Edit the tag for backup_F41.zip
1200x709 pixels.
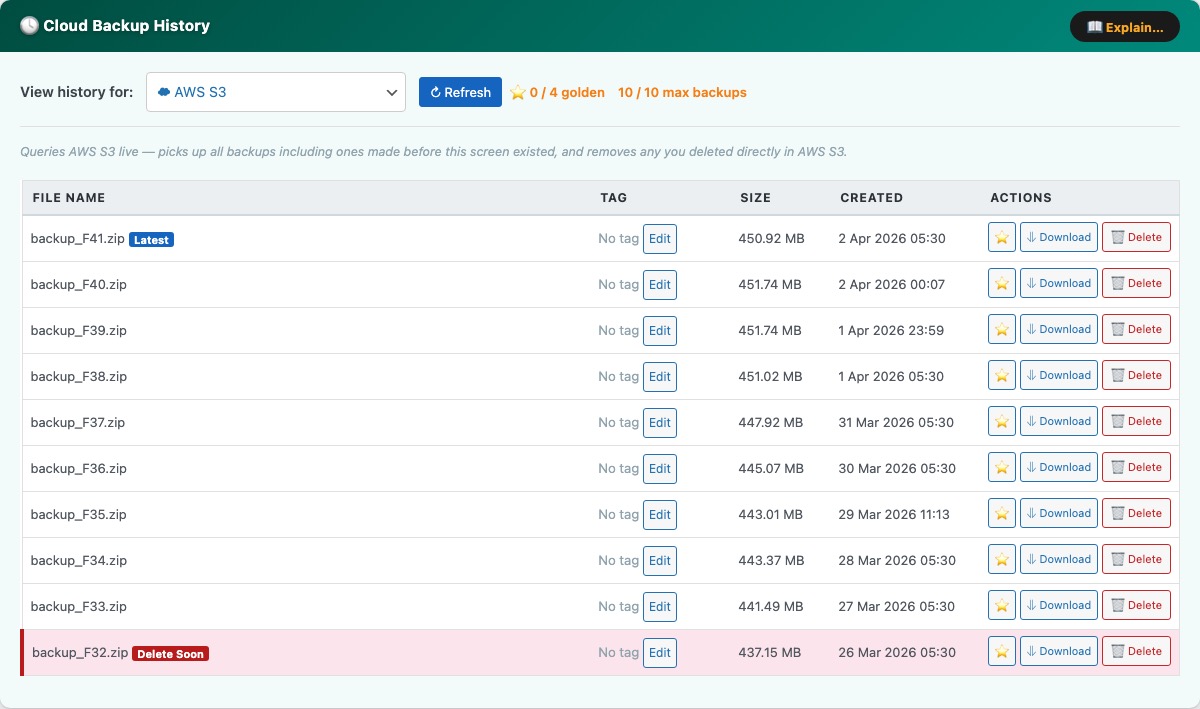pyautogui.click(x=659, y=239)
